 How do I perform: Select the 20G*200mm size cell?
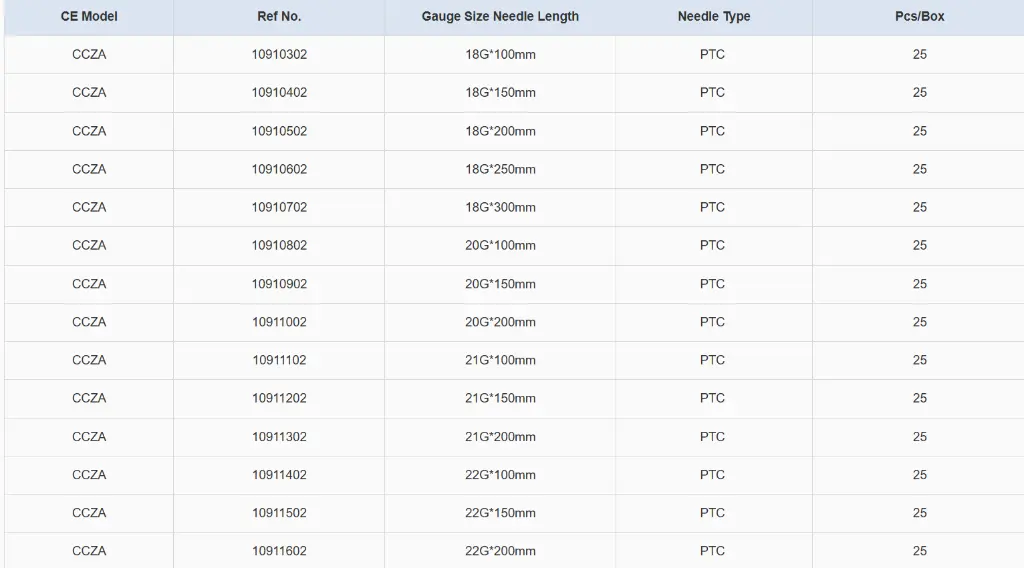(x=500, y=322)
